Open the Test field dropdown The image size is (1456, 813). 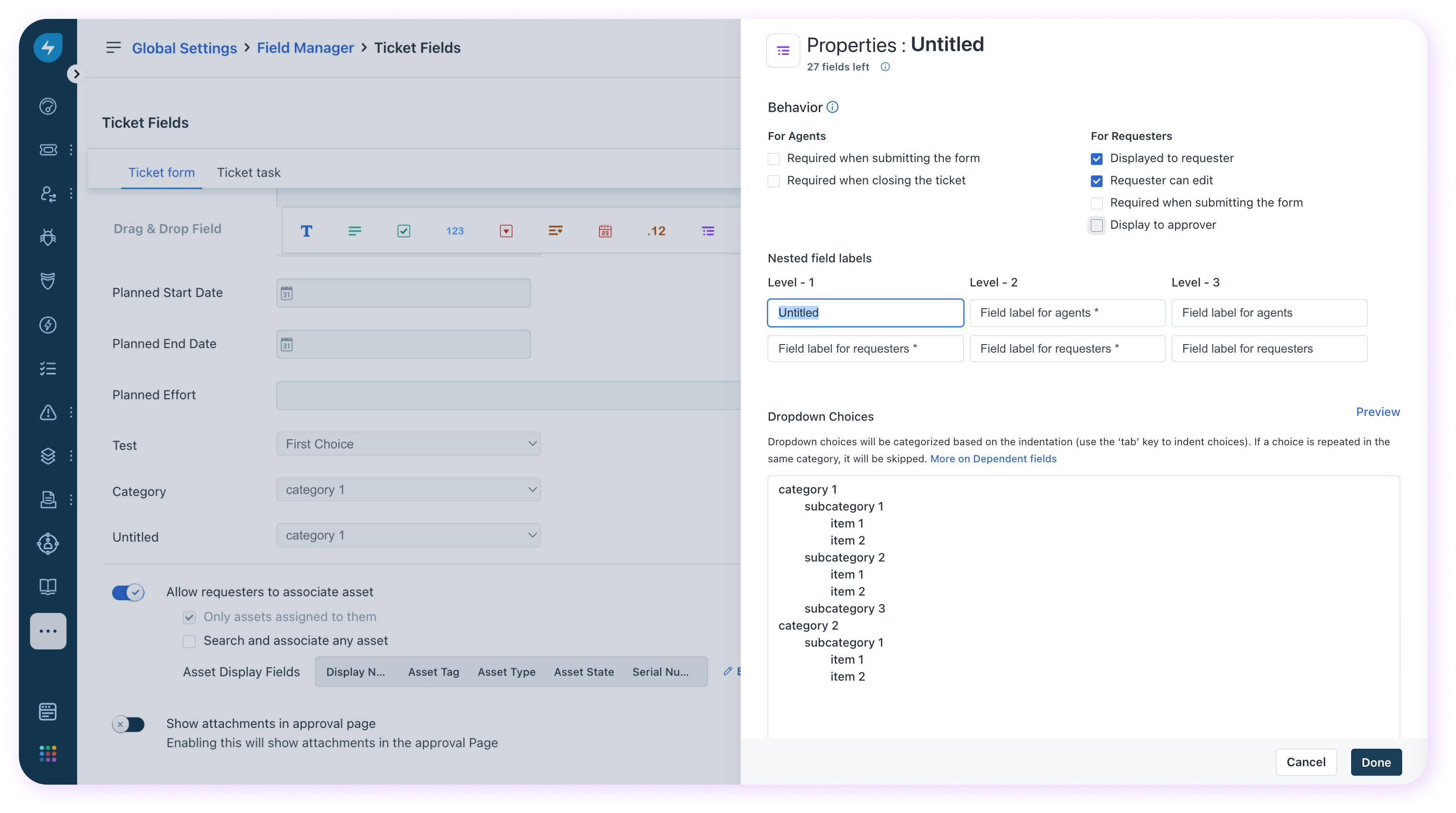pyautogui.click(x=408, y=444)
